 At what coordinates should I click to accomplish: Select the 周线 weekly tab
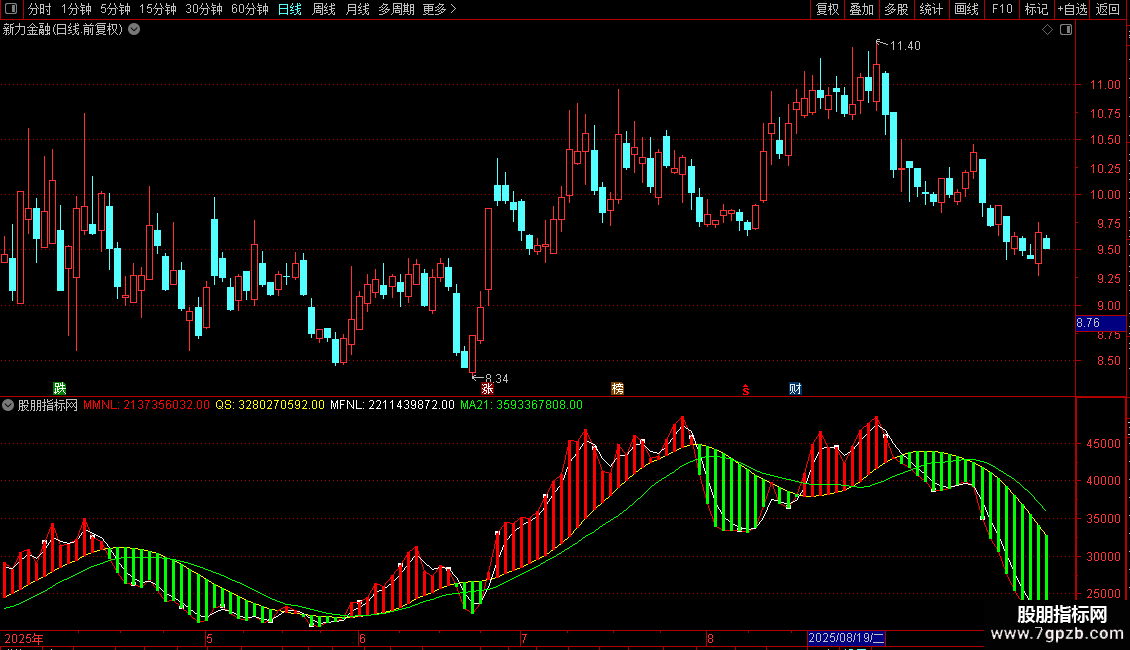pos(324,9)
